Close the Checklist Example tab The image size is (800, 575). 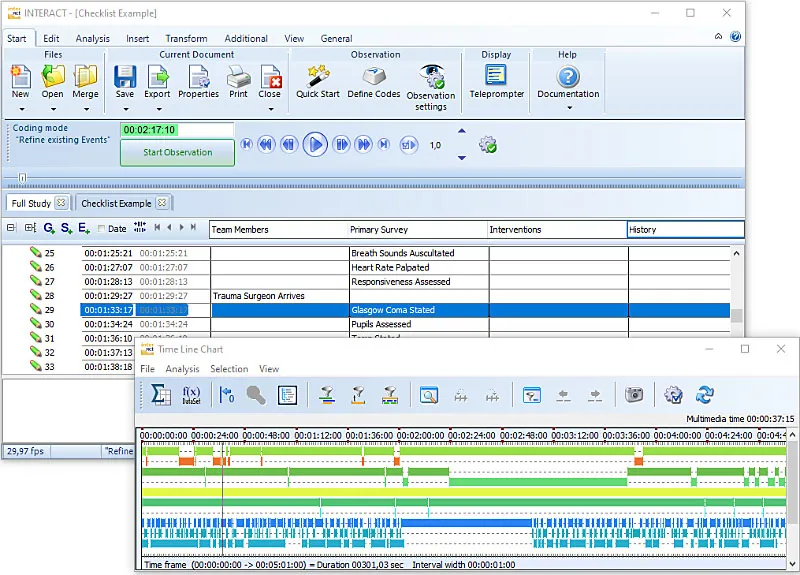[x=162, y=203]
